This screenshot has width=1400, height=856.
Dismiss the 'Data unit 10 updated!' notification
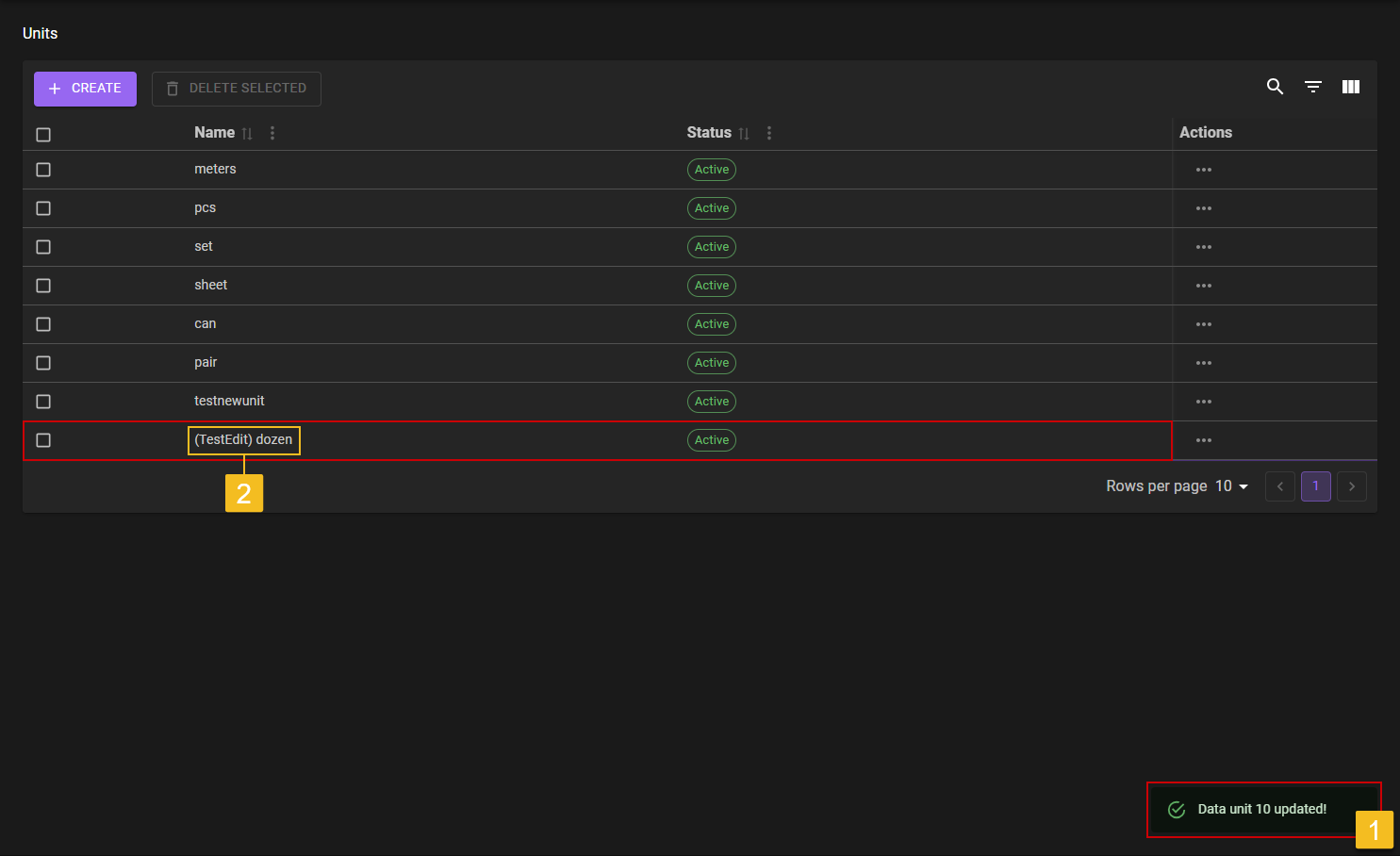click(1261, 809)
